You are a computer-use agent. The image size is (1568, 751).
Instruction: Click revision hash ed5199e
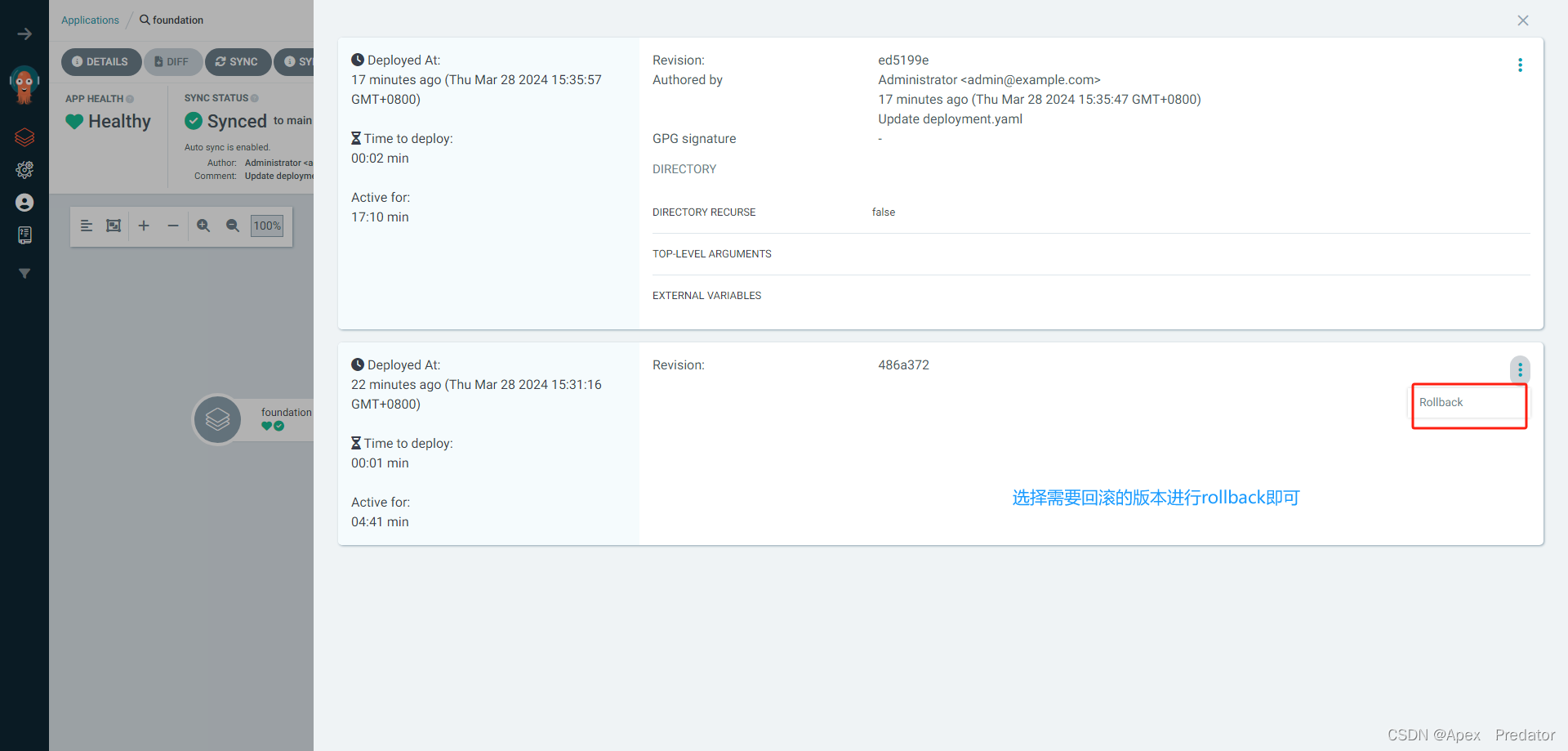point(903,60)
